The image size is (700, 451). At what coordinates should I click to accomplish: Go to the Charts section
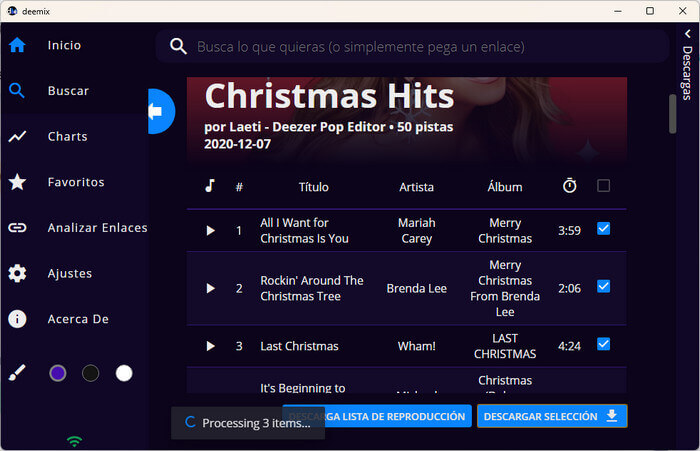75,137
